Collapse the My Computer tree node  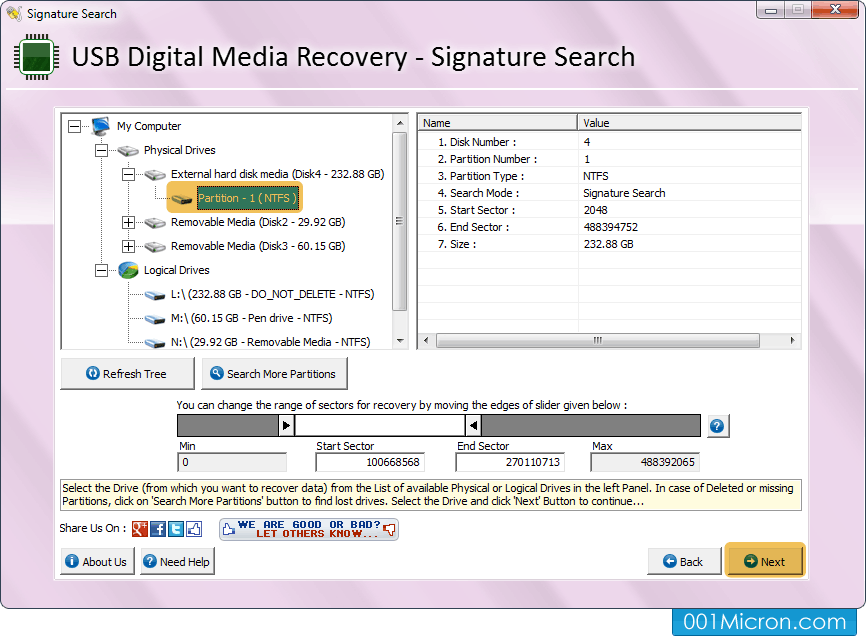click(x=74, y=126)
